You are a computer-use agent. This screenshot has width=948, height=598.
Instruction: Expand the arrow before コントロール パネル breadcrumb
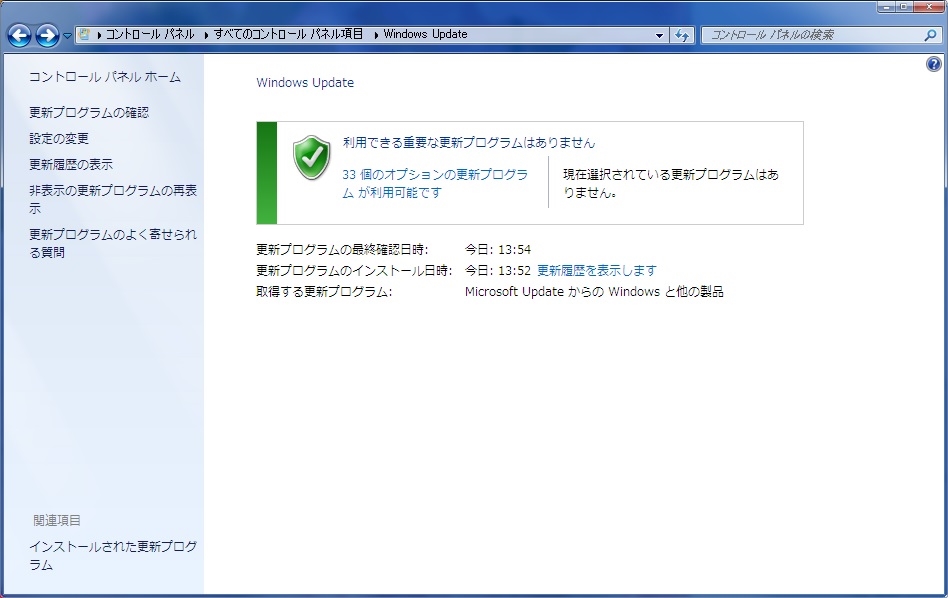point(99,35)
